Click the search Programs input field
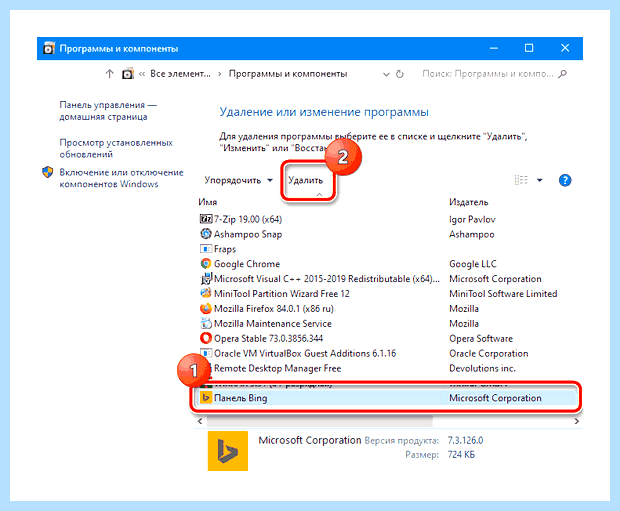 (487, 74)
